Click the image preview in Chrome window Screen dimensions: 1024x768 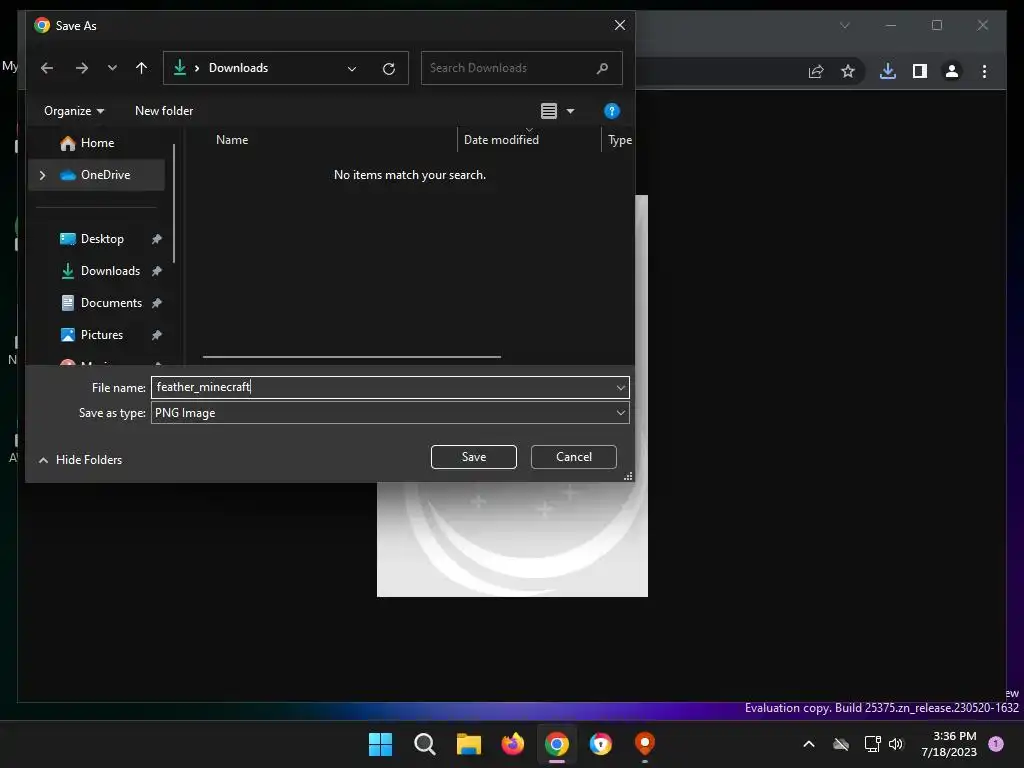[512, 539]
